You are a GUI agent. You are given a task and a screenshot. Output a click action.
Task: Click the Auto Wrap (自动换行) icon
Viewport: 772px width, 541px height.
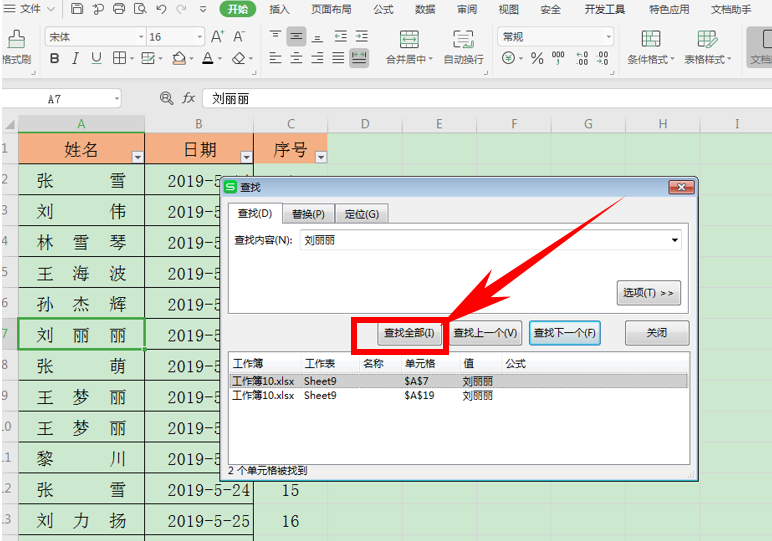(x=463, y=39)
